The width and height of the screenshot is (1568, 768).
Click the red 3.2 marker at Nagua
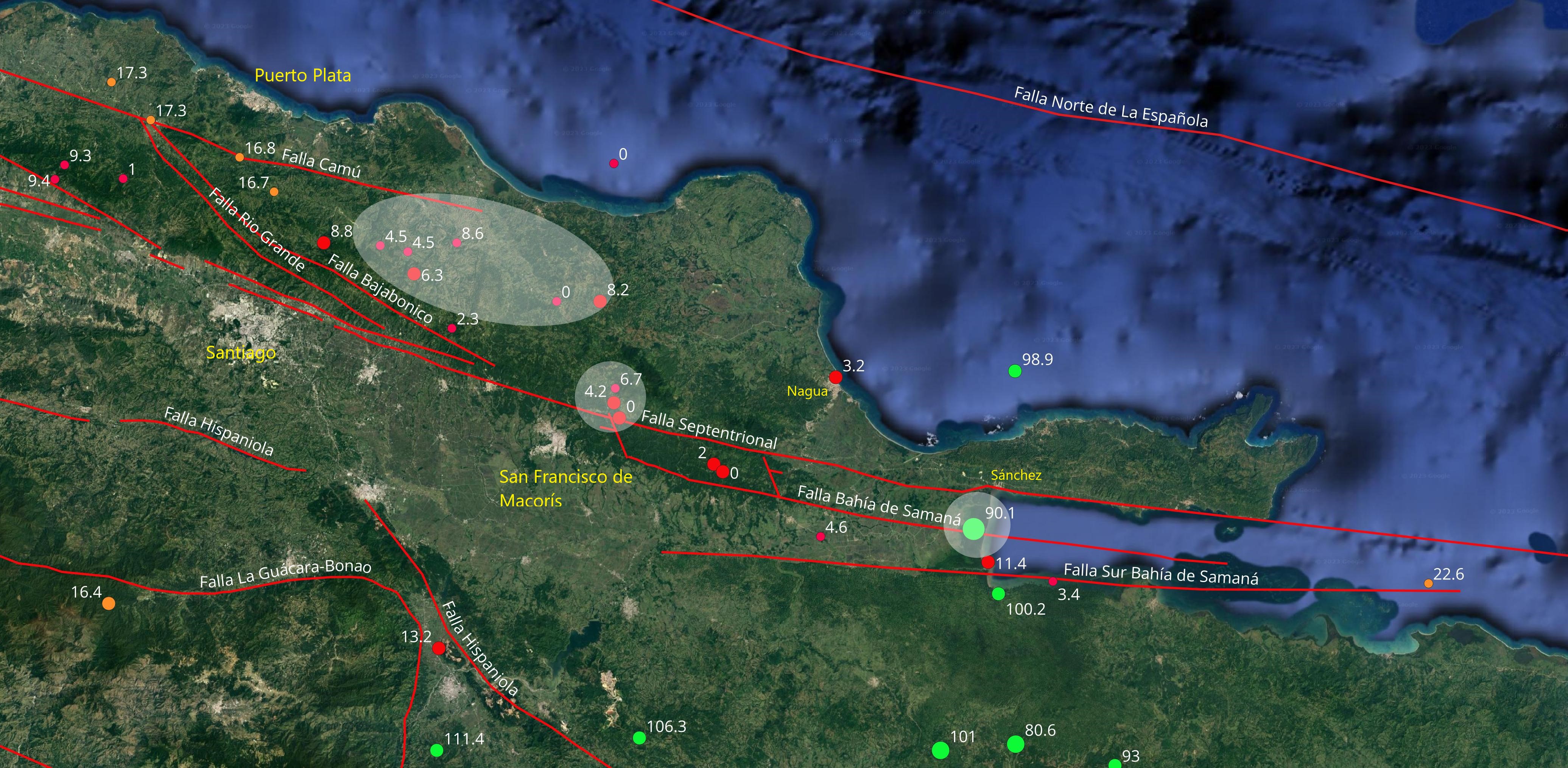tap(836, 378)
